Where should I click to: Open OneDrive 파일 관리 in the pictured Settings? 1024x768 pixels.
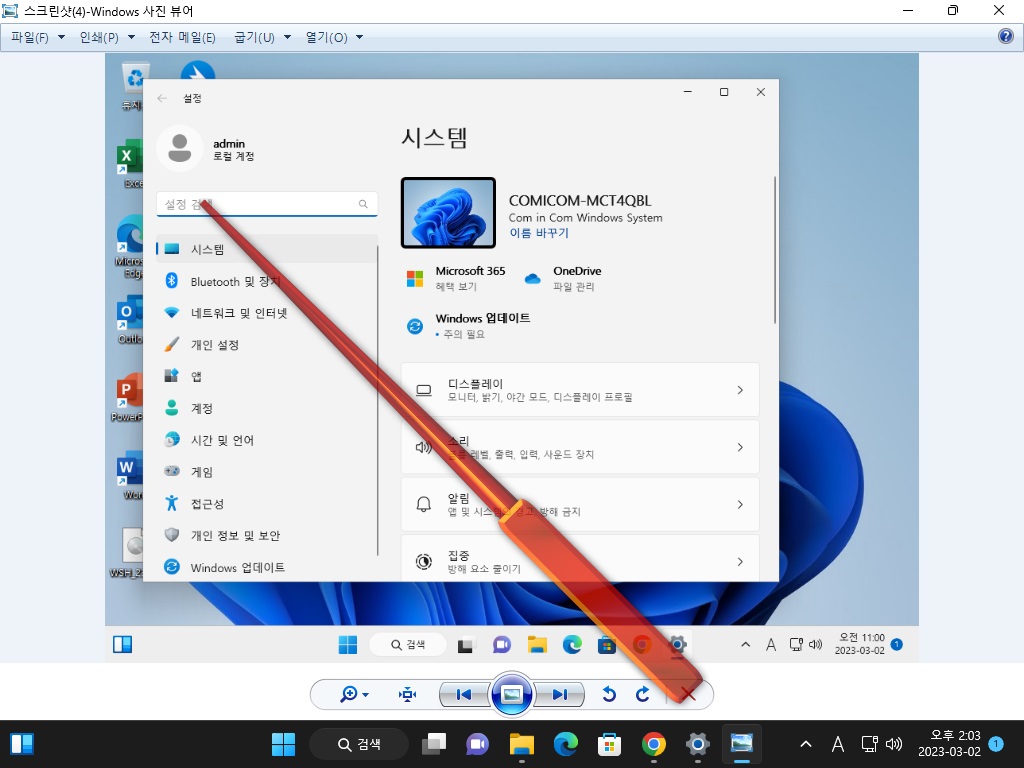[562, 278]
